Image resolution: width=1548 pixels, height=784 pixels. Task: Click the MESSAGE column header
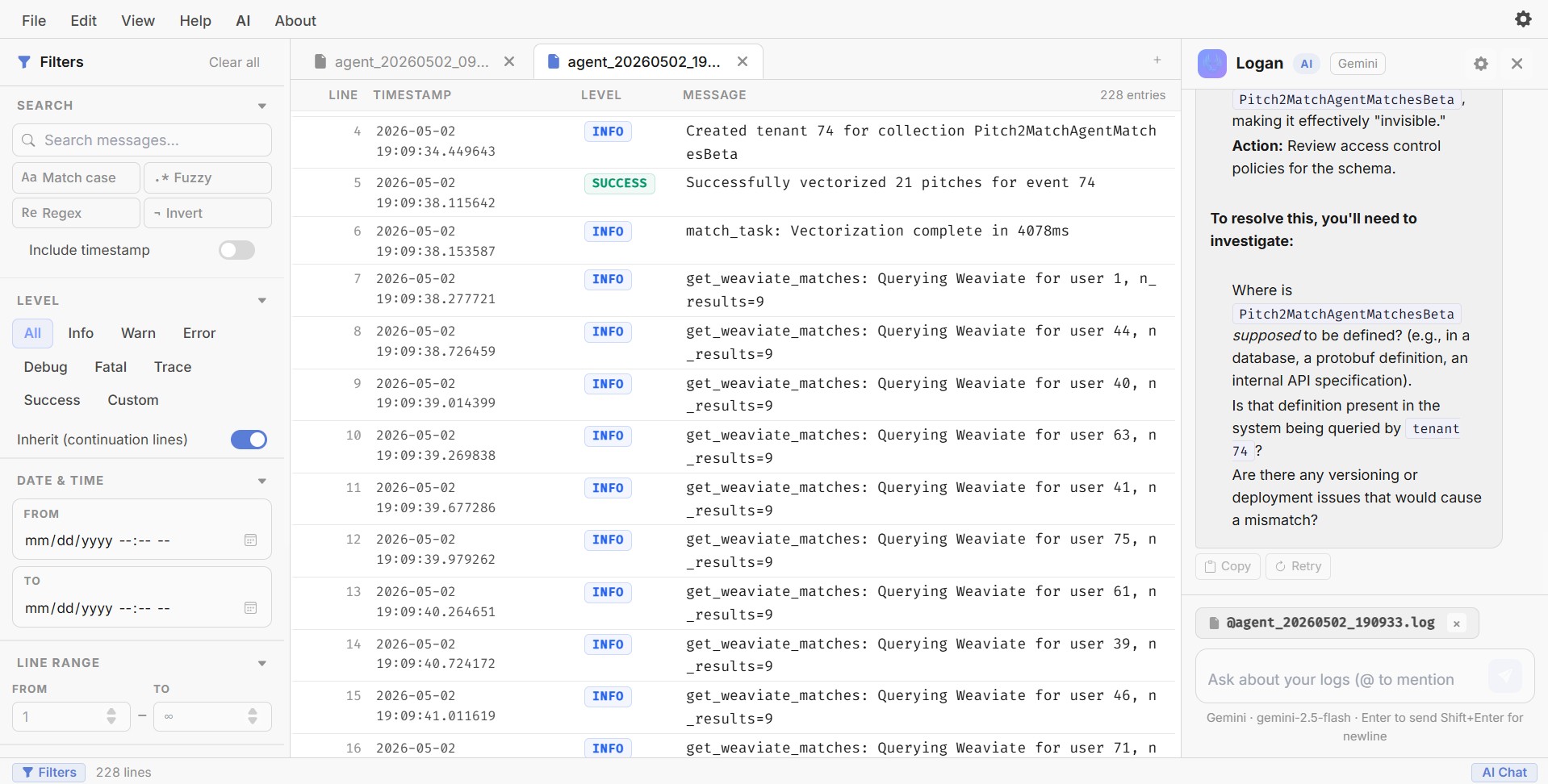coord(714,95)
